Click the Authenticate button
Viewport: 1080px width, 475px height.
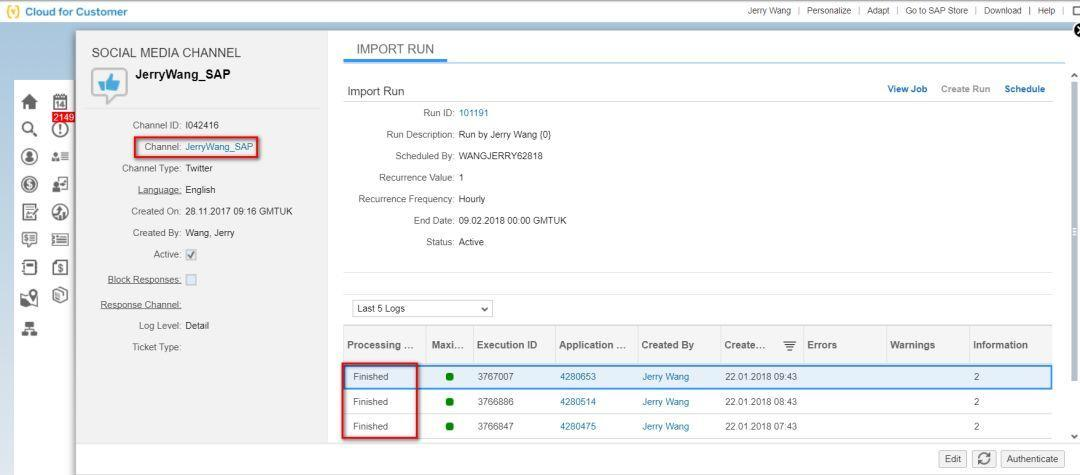coord(1032,458)
